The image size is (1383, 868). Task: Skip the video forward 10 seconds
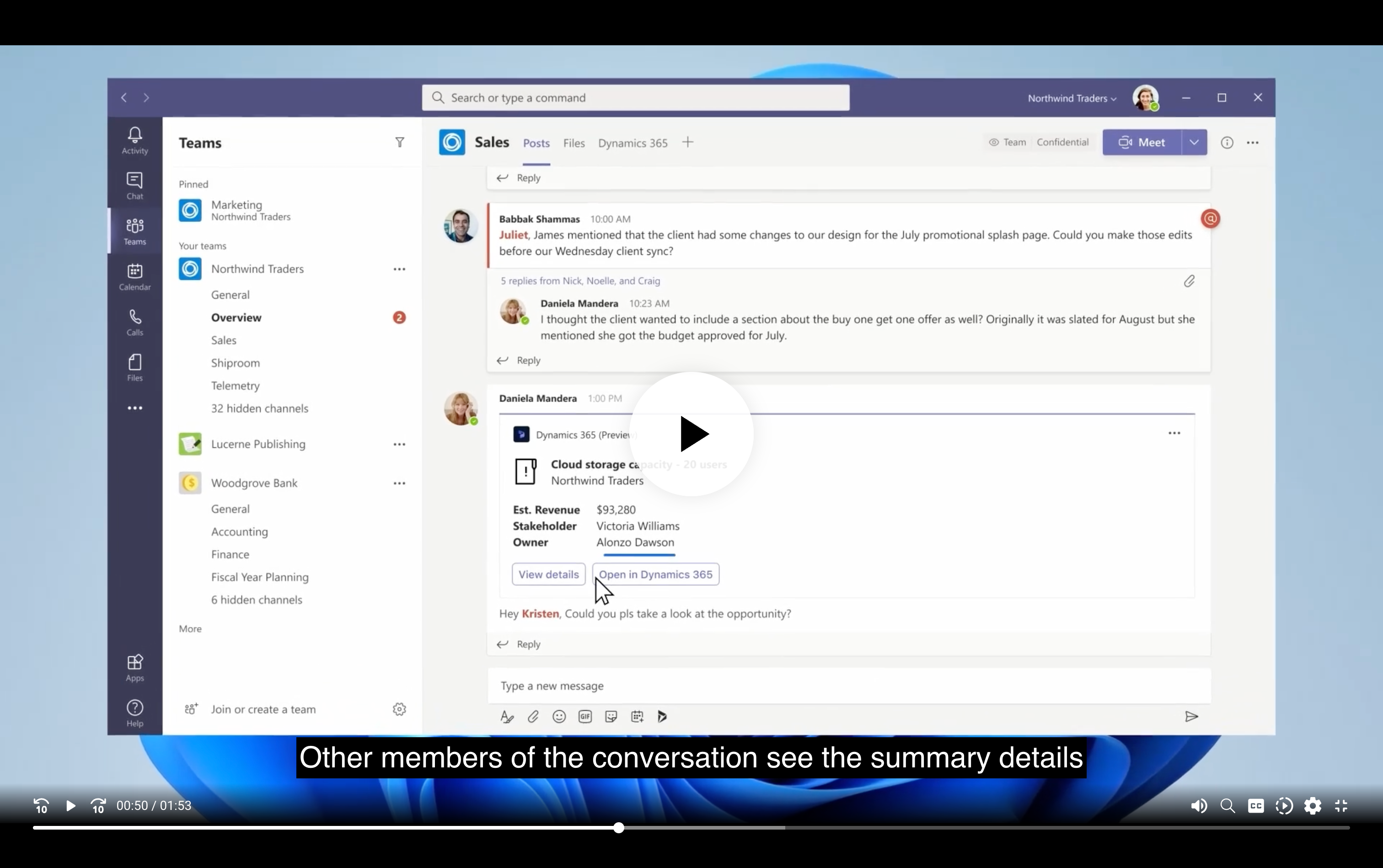(98, 806)
